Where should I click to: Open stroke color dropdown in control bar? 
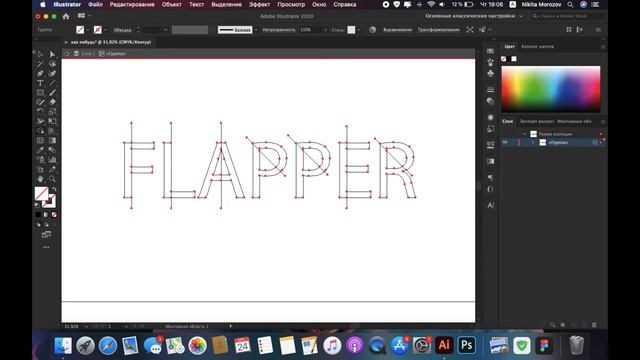(x=105, y=30)
